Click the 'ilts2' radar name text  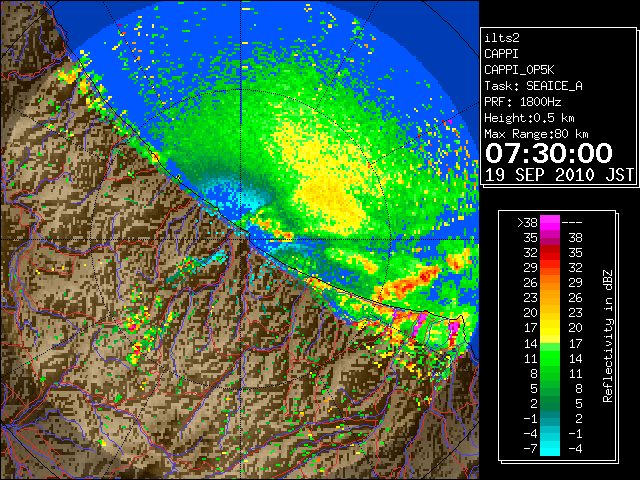502,38
